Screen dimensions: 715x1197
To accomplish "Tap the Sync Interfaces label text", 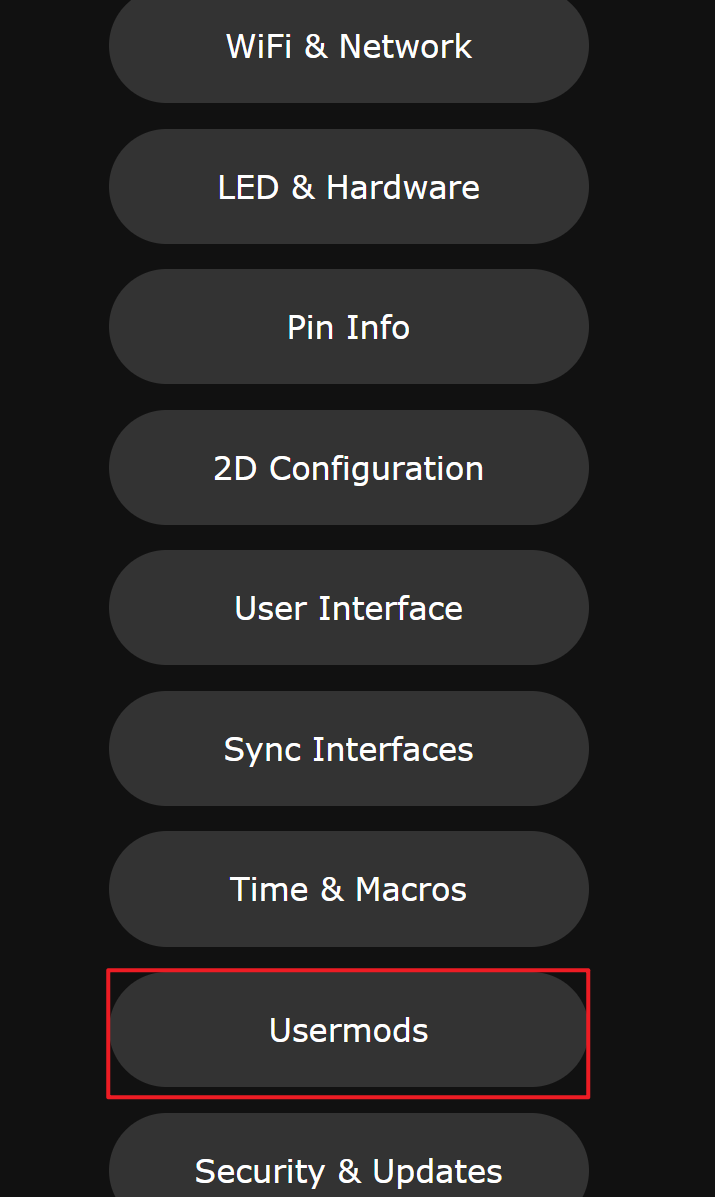I will 349,750.
